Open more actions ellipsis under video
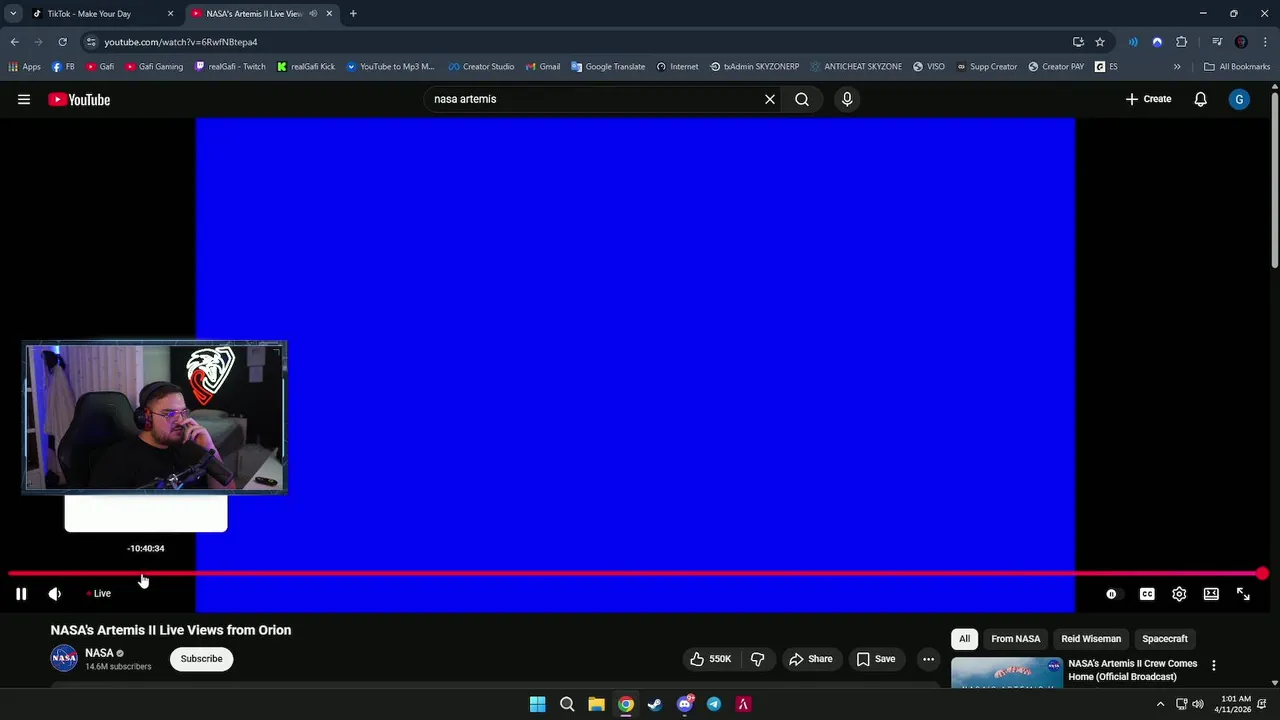This screenshot has width=1280, height=720. tap(929, 659)
